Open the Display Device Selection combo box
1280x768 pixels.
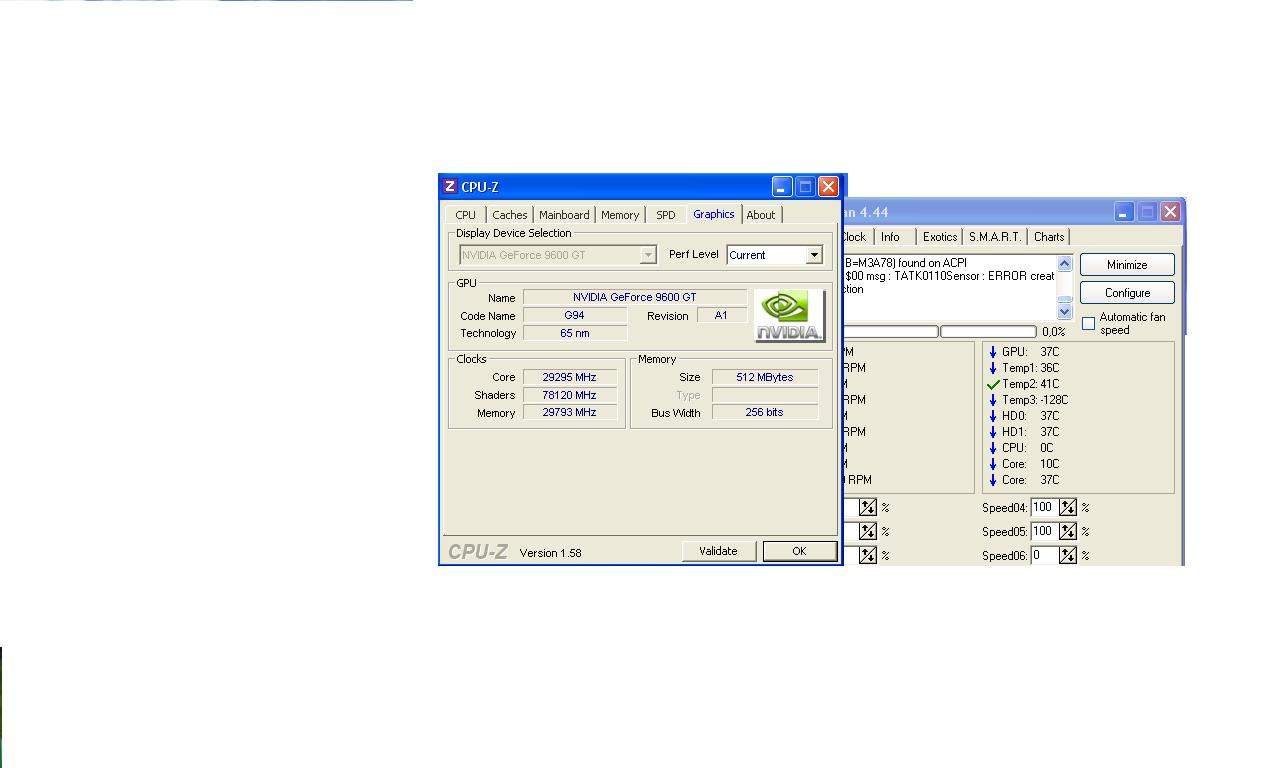pyautogui.click(x=558, y=255)
